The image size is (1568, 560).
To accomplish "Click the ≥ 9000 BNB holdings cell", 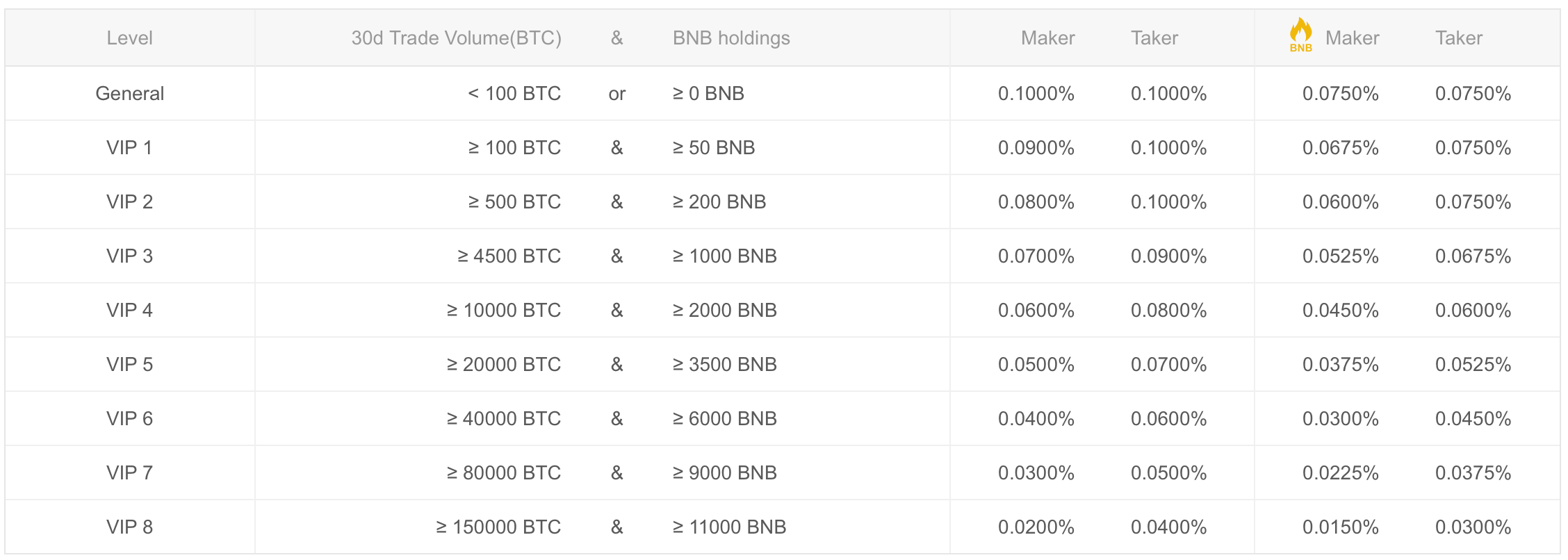I will coord(724,473).
